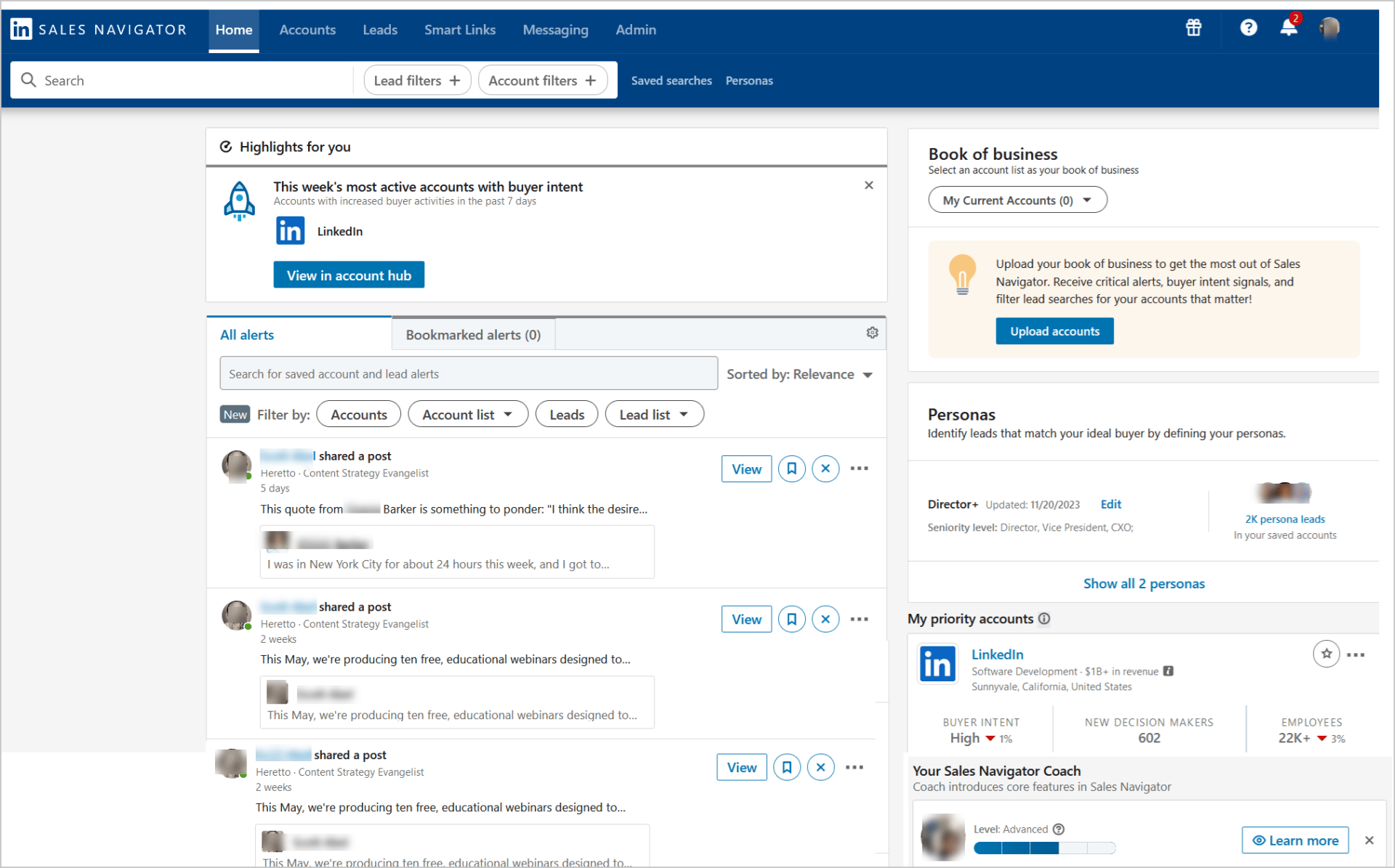The height and width of the screenshot is (868, 1395).
Task: Click the coach level progress bar
Action: tap(1045, 848)
